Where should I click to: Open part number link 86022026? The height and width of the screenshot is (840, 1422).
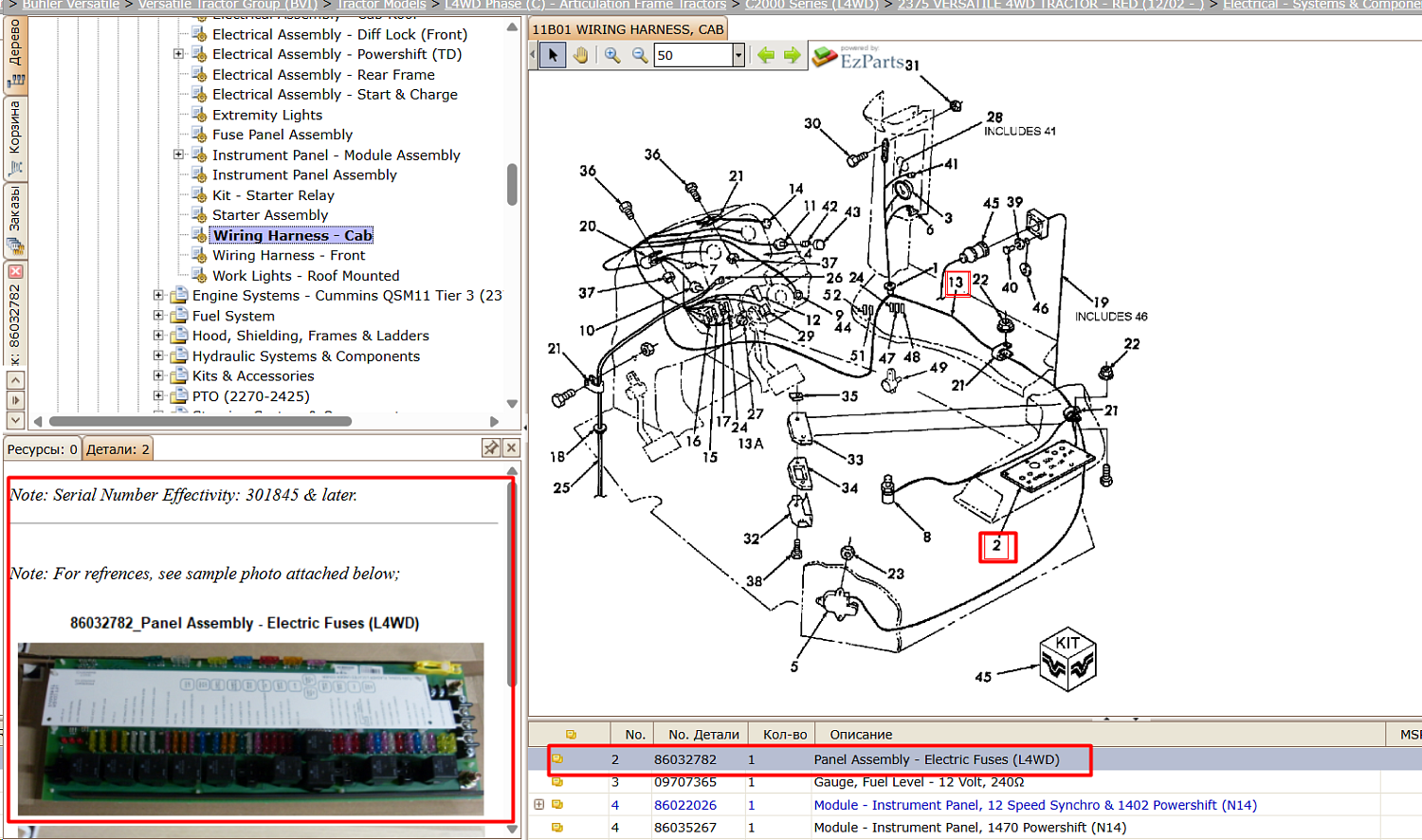coord(685,805)
